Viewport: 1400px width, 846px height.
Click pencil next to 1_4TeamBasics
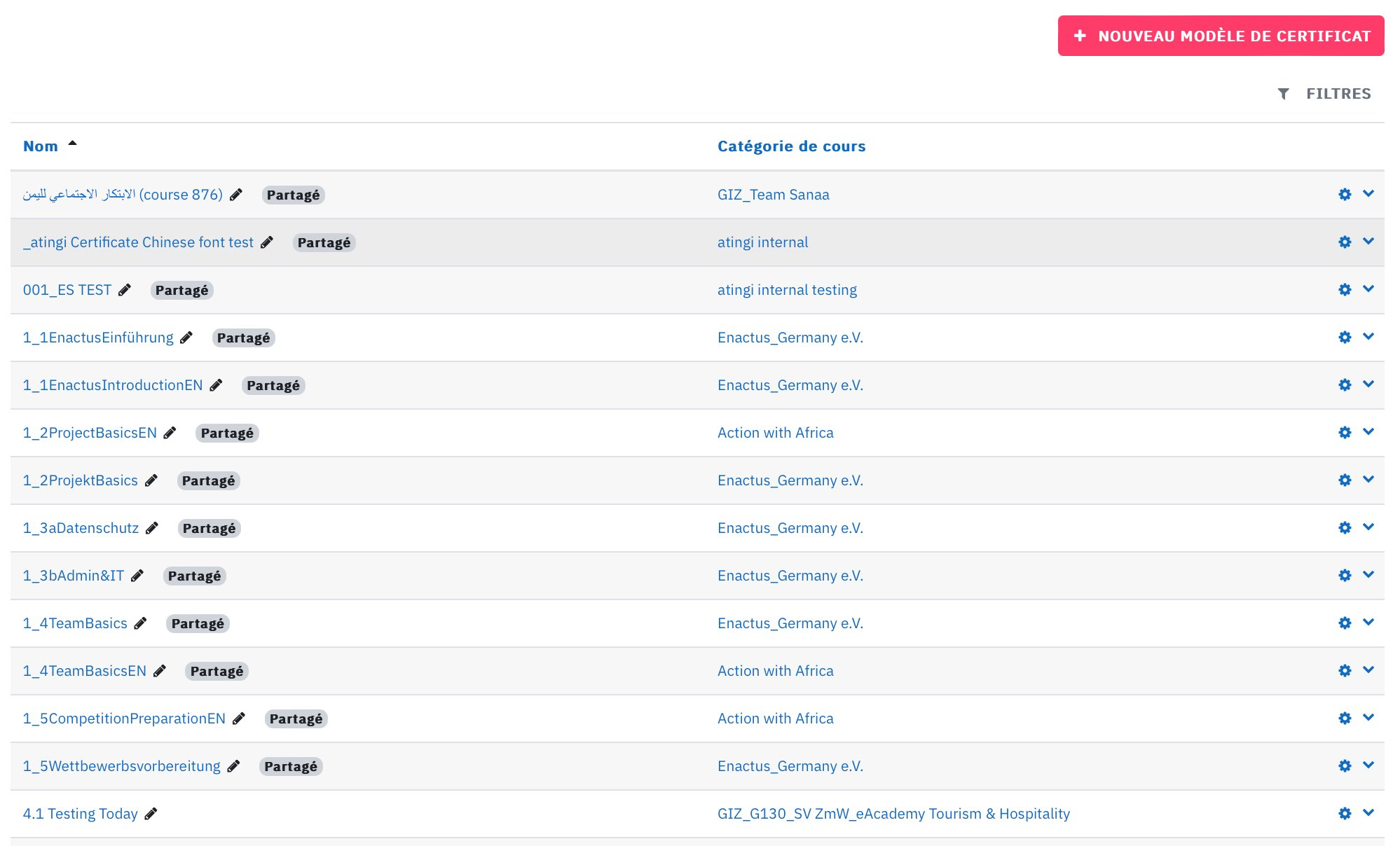pos(141,623)
